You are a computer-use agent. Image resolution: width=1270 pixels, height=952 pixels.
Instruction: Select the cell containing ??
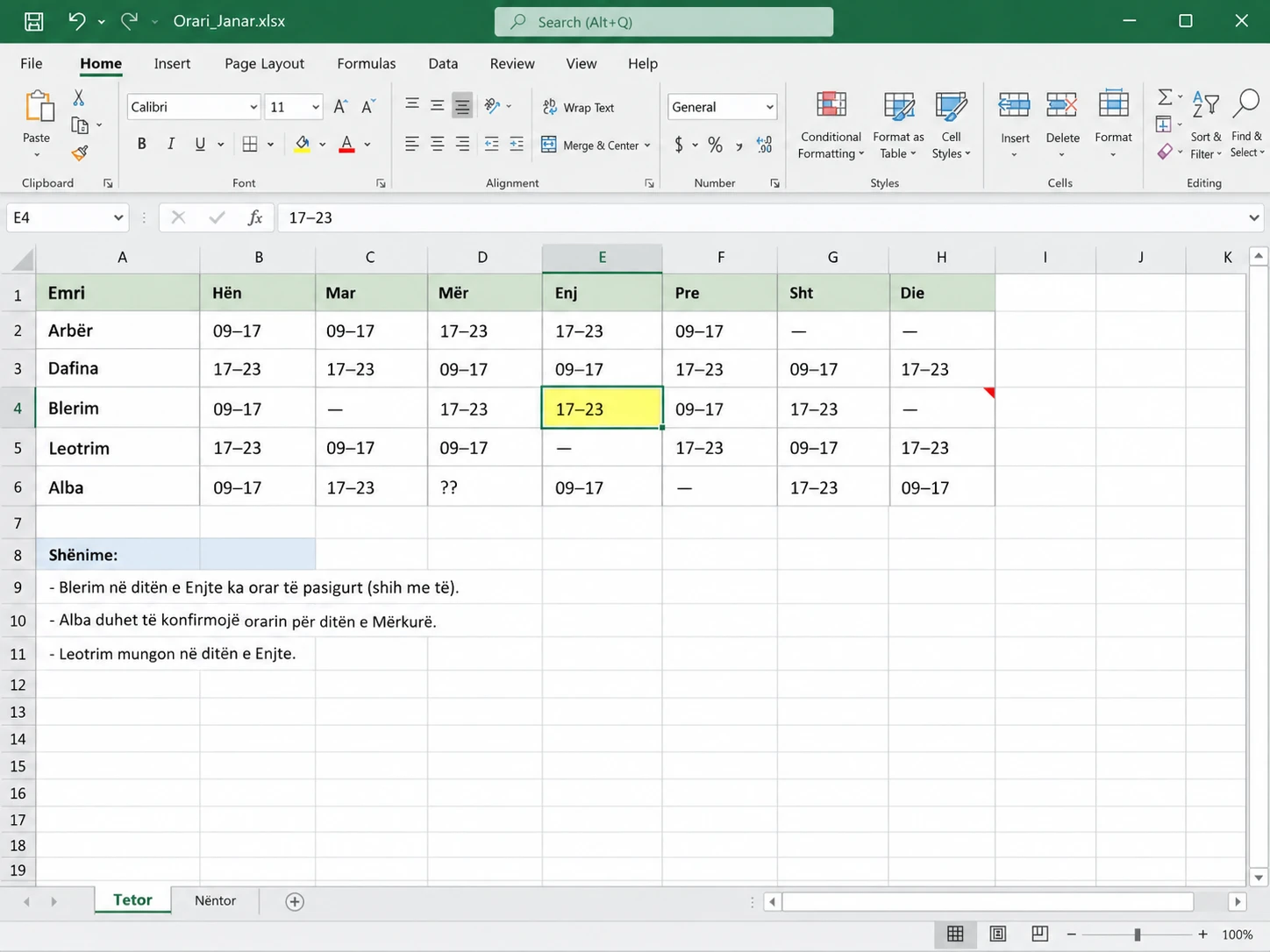485,487
